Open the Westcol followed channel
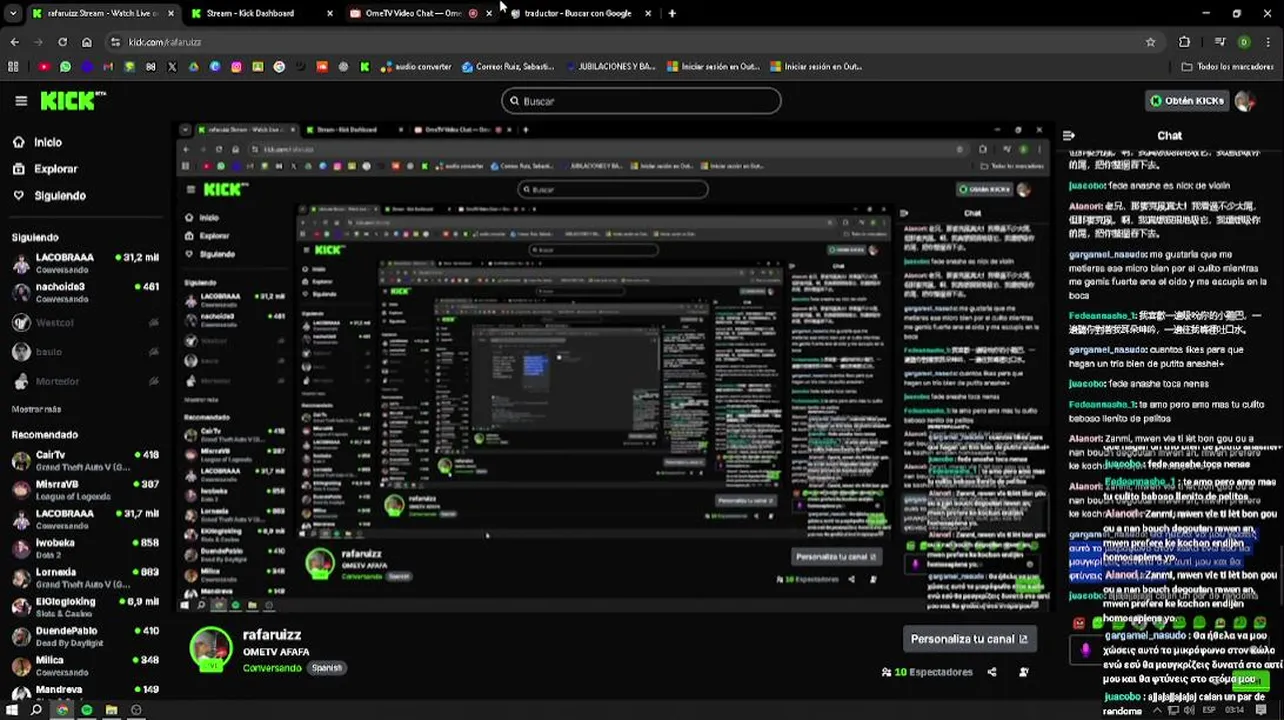The image size is (1284, 720). tap(85, 322)
